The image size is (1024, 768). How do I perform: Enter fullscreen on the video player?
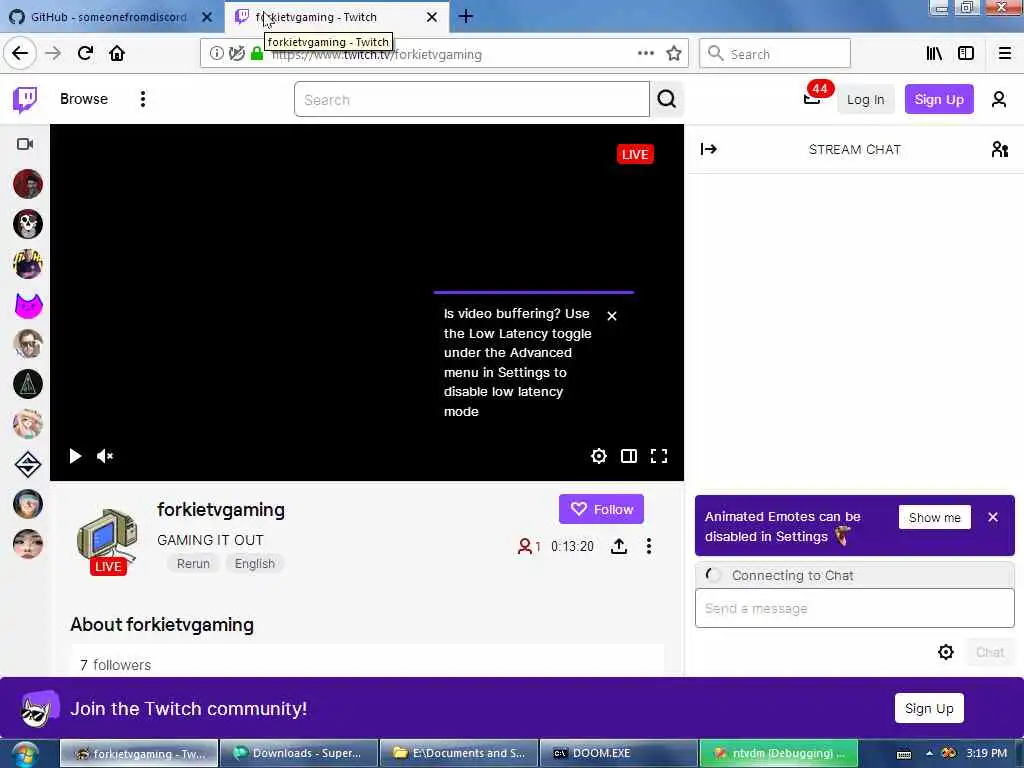point(659,456)
